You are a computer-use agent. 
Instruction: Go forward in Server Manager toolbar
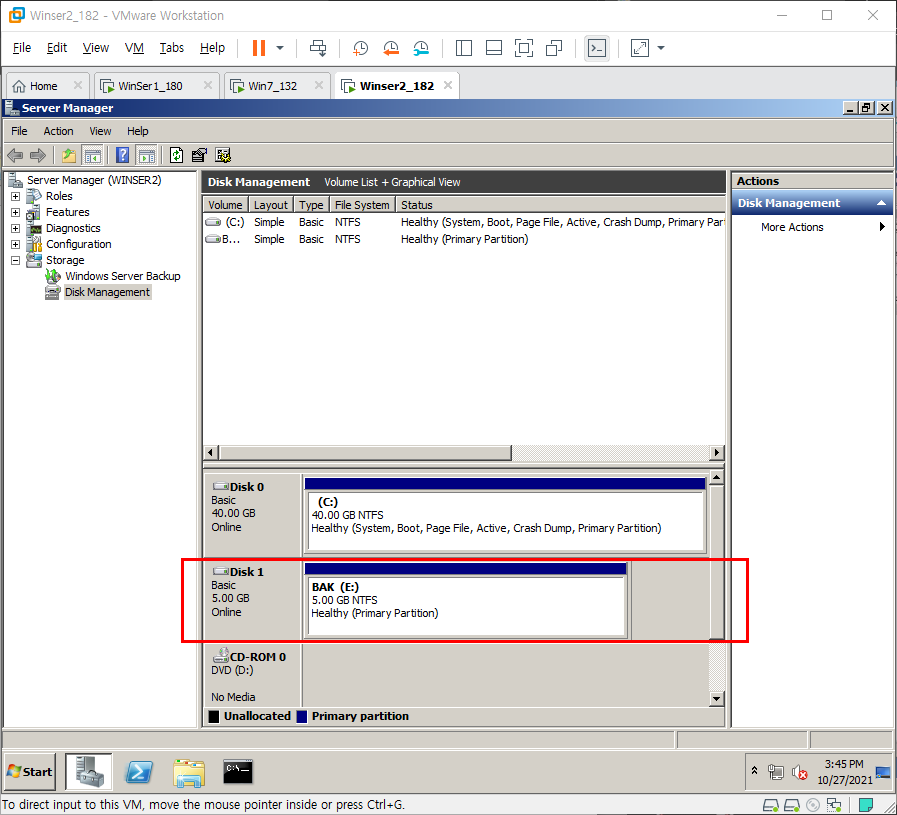[38, 155]
